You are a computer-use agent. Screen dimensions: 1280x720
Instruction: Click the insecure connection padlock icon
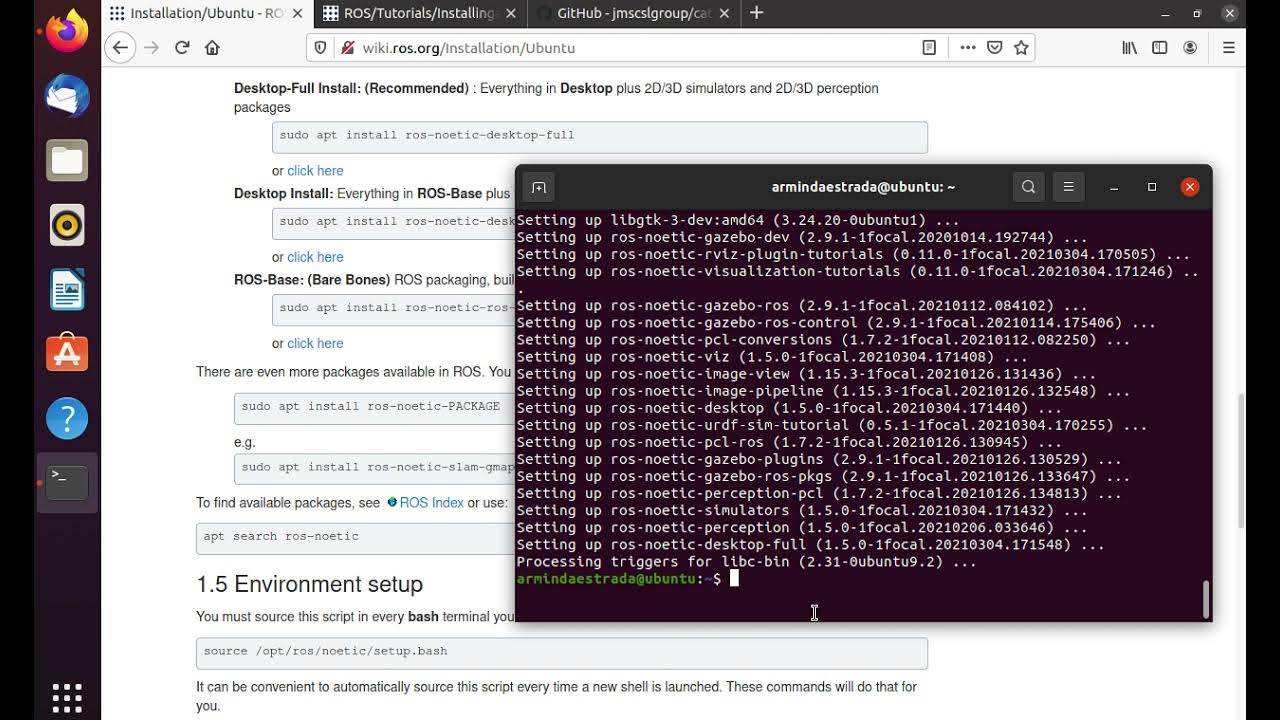[347, 47]
